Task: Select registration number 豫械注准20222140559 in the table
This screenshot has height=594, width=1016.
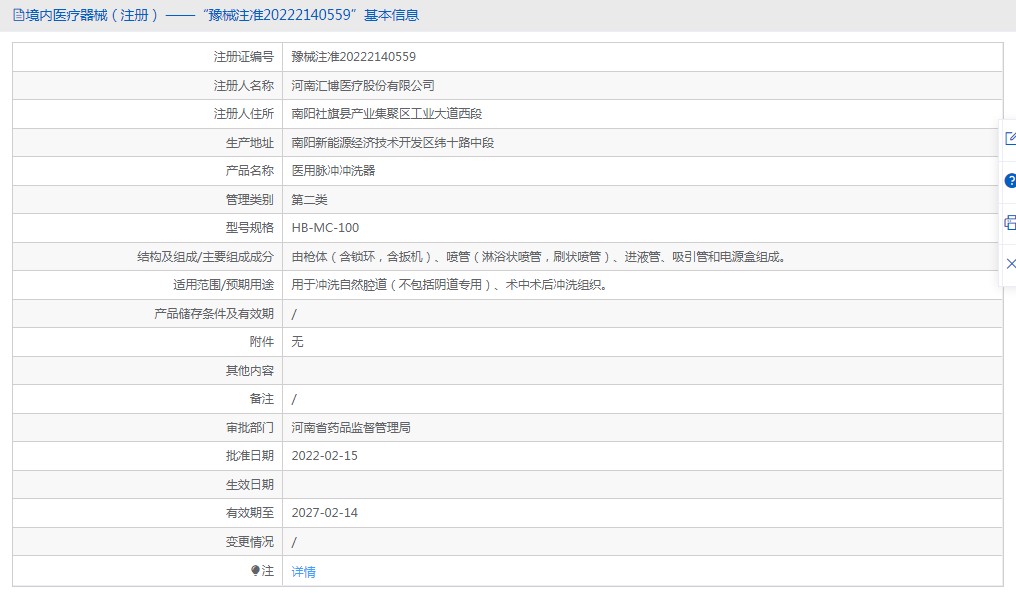Action: point(354,57)
